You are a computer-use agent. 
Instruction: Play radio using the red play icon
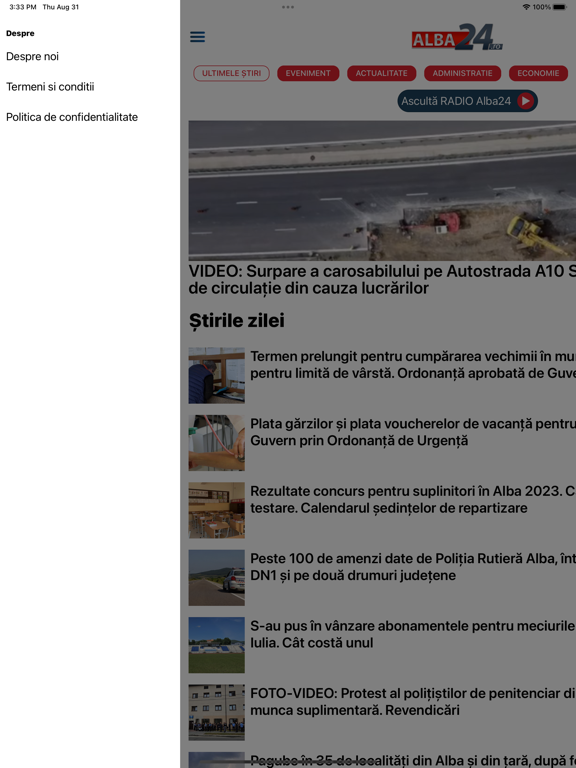click(526, 101)
